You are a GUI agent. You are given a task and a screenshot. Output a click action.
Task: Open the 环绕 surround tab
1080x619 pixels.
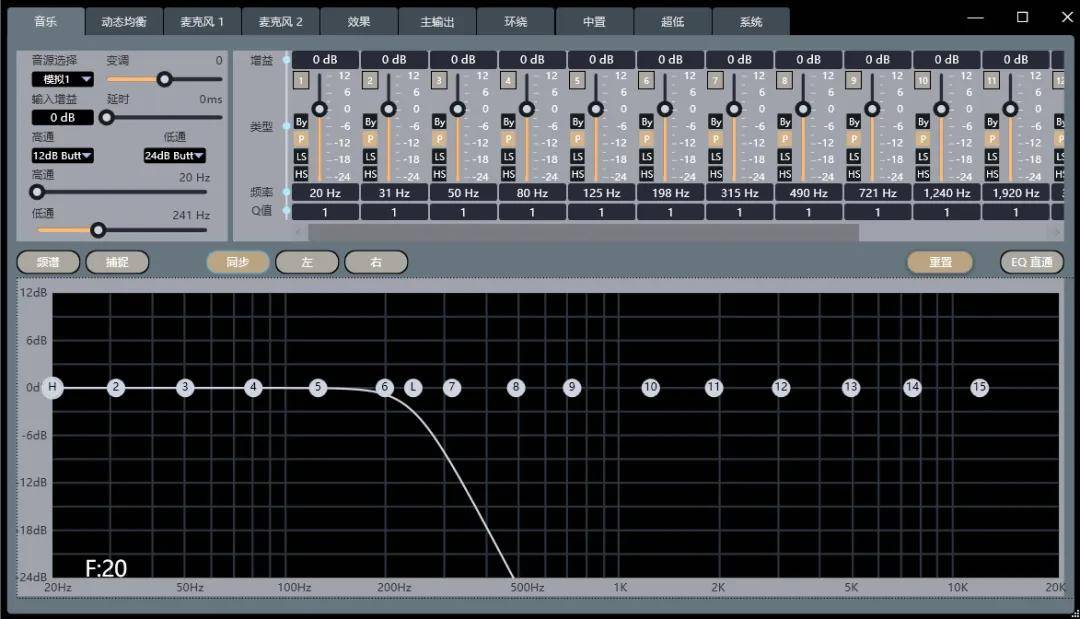pos(516,22)
